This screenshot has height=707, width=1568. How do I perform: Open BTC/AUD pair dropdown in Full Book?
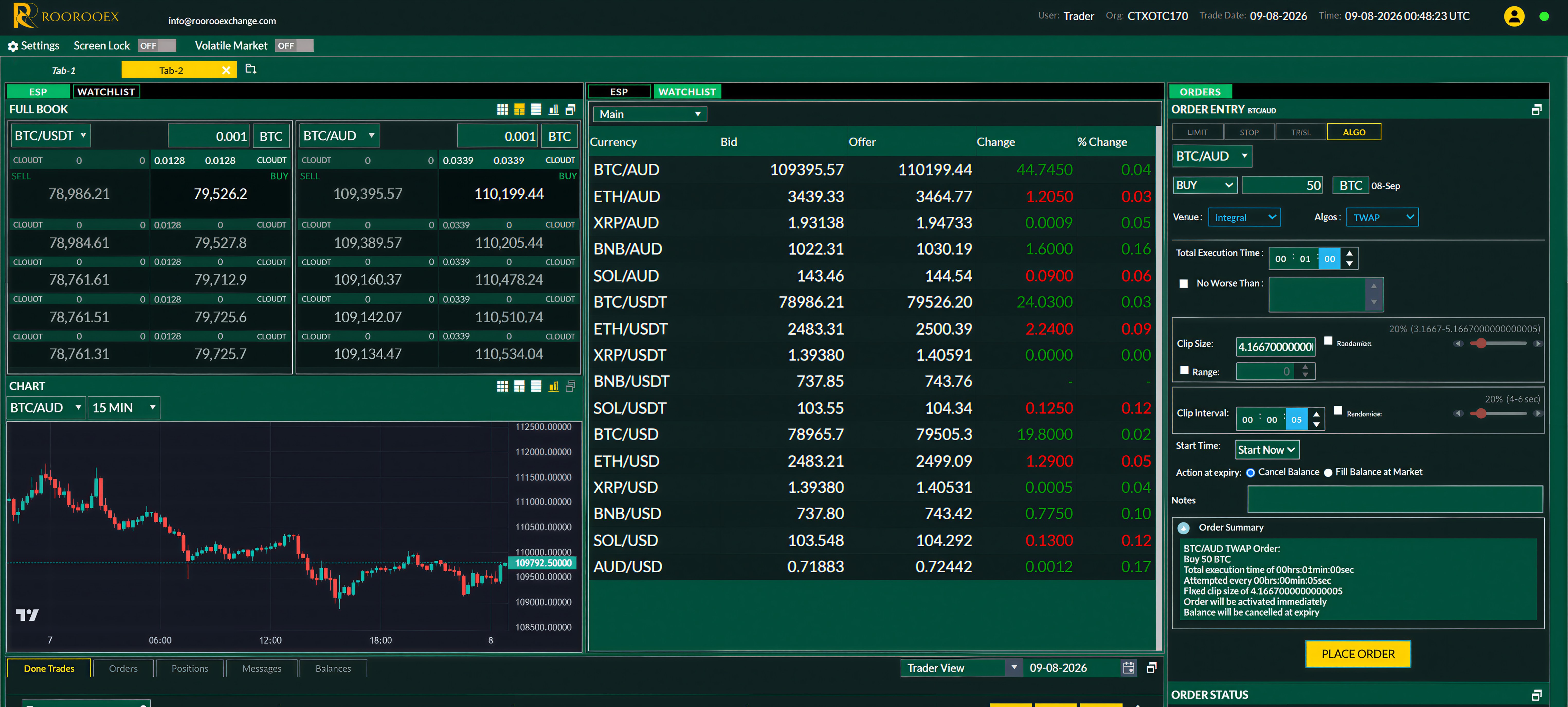339,136
